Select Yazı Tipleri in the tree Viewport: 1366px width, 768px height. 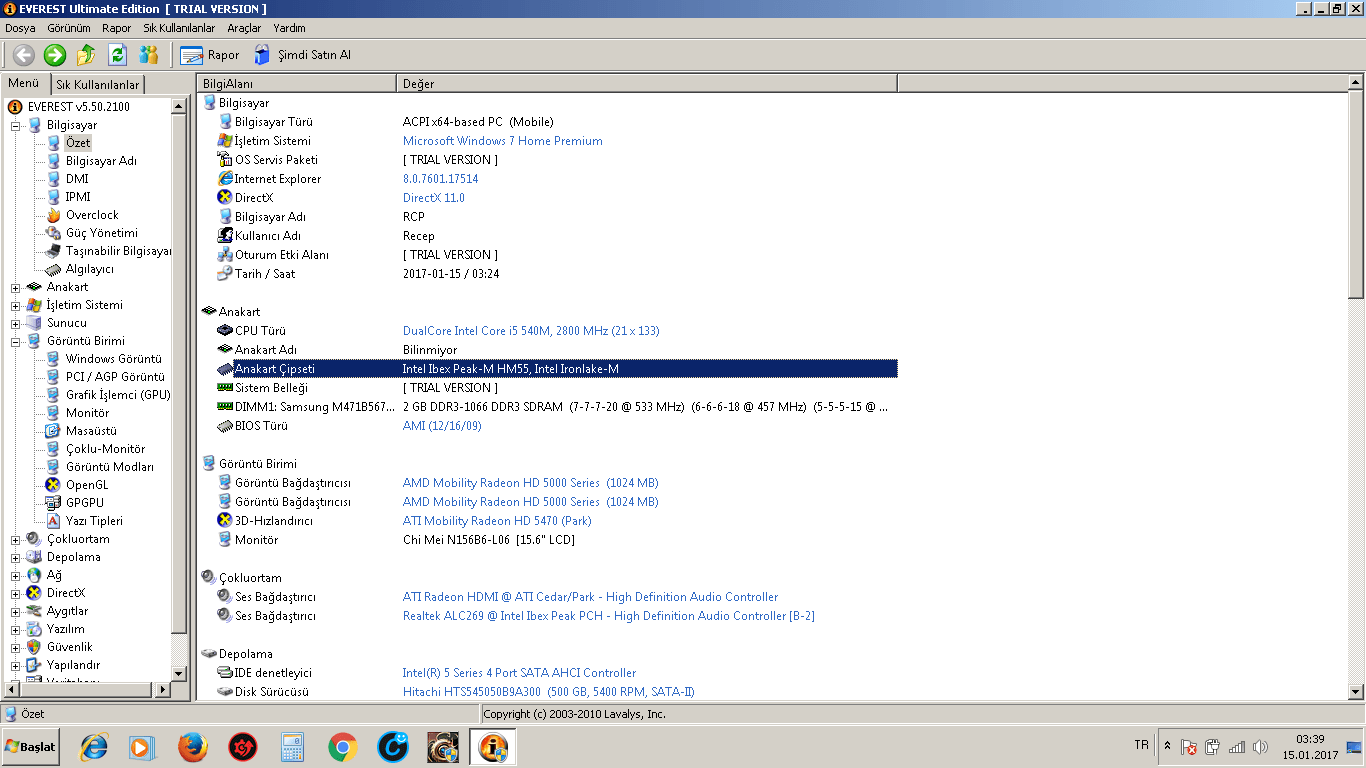tap(95, 521)
